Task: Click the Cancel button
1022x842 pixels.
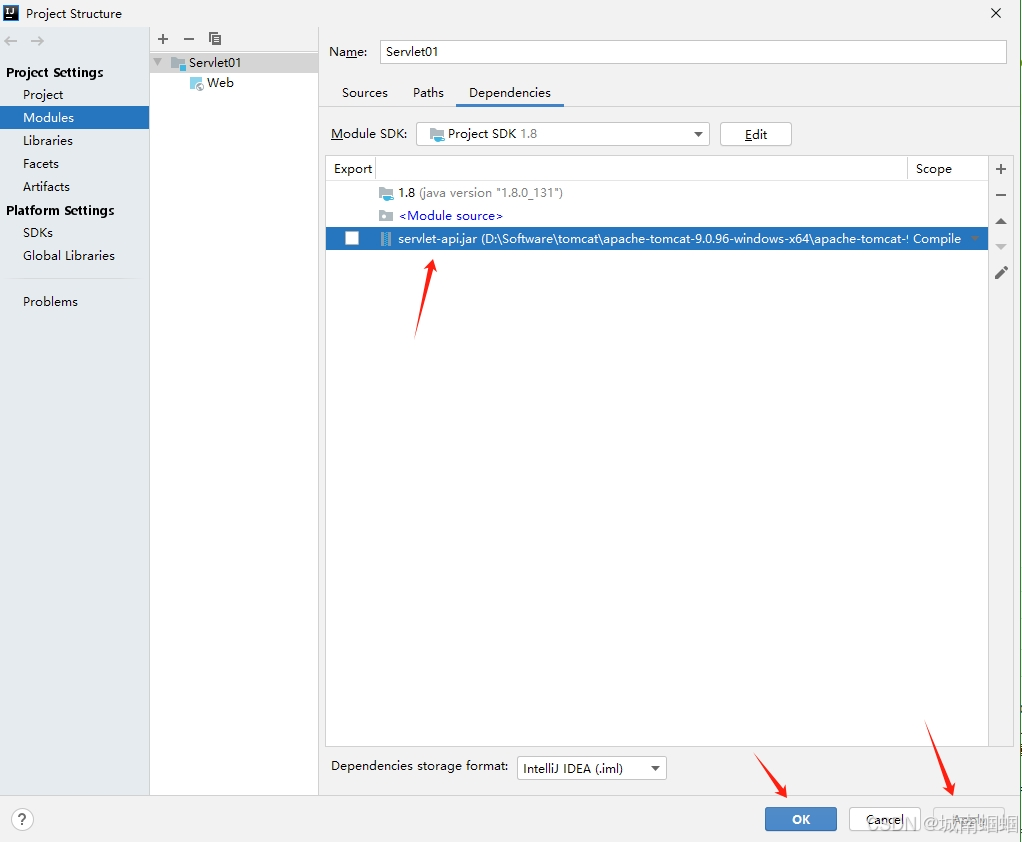Action: [884, 819]
